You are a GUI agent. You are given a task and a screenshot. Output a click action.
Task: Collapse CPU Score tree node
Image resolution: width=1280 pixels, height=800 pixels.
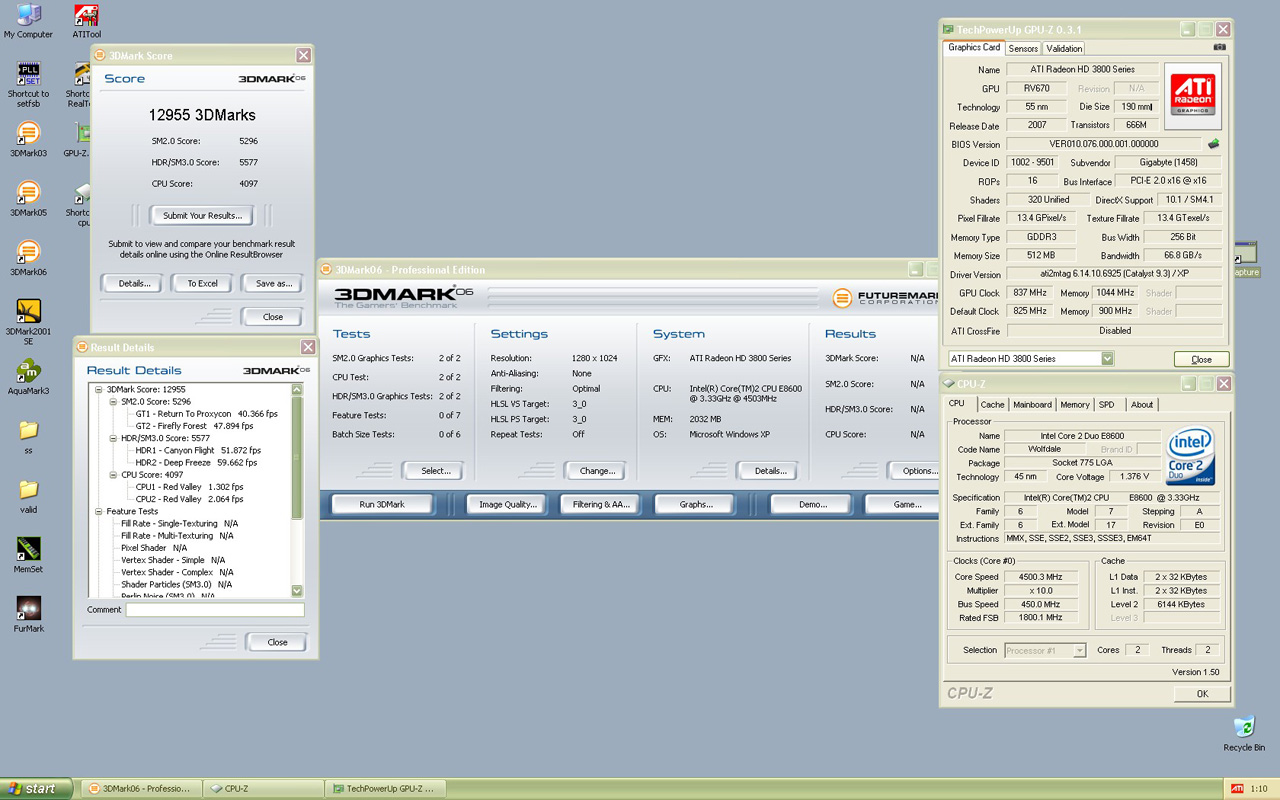tap(113, 474)
